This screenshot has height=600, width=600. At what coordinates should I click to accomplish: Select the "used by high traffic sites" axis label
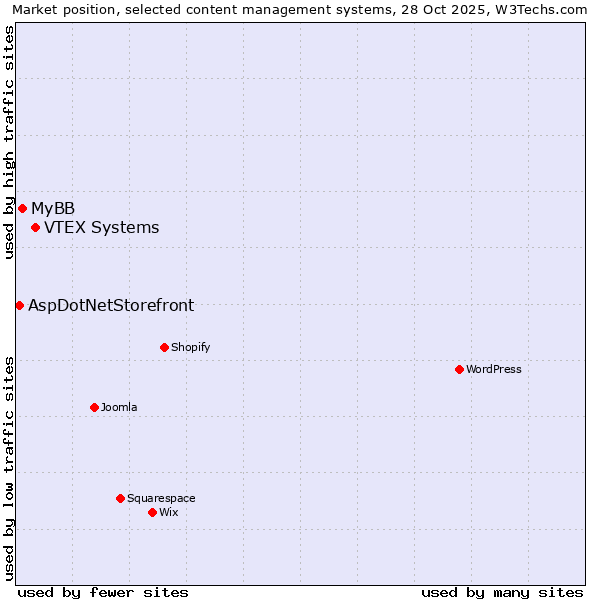tap(9, 142)
